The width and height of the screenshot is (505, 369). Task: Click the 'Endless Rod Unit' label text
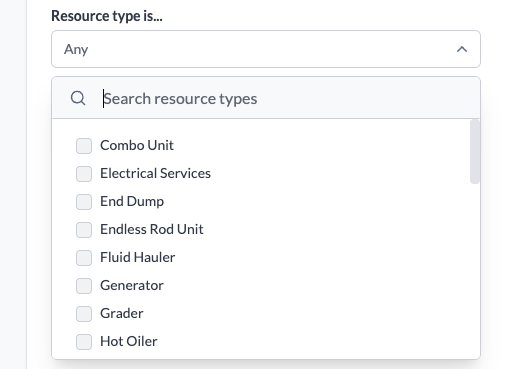click(152, 229)
